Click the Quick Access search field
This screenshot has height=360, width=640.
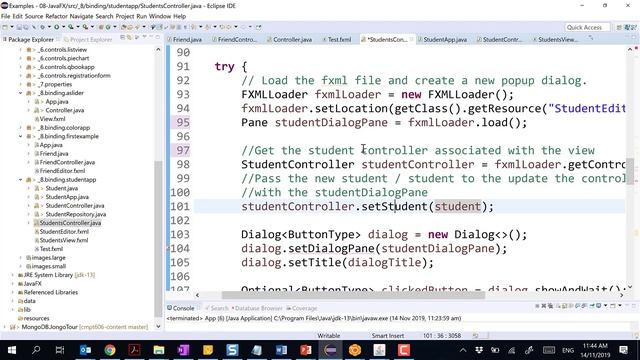[x=587, y=27]
